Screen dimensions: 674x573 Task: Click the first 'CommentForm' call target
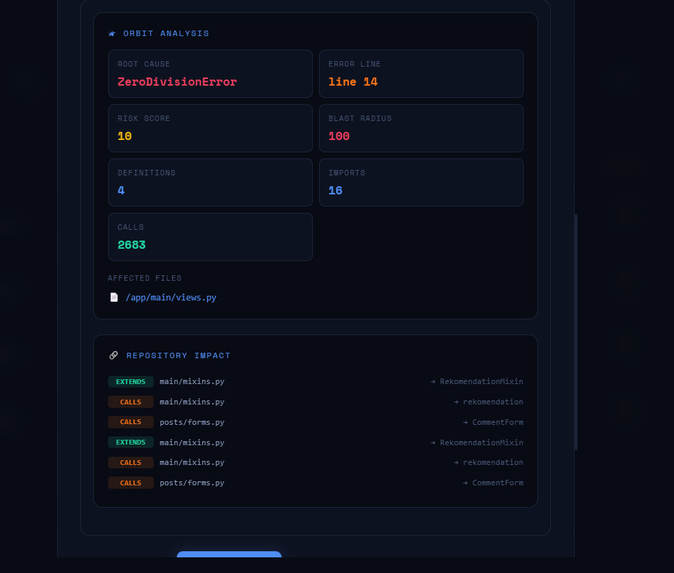pyautogui.click(x=498, y=422)
